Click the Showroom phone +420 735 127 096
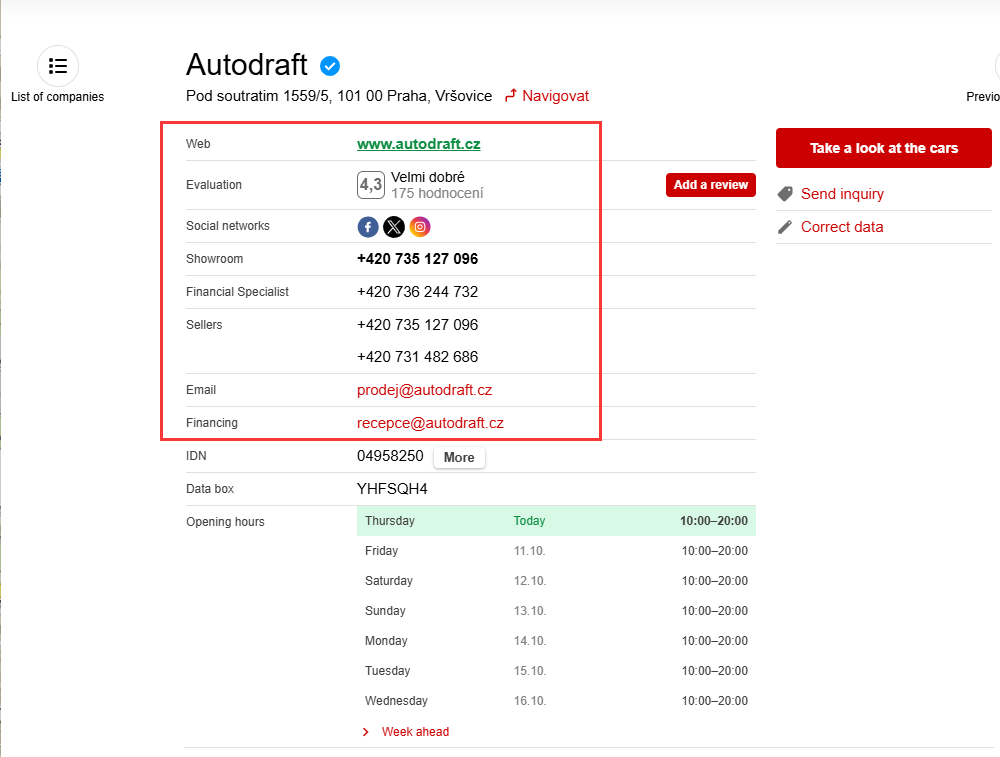 (418, 259)
